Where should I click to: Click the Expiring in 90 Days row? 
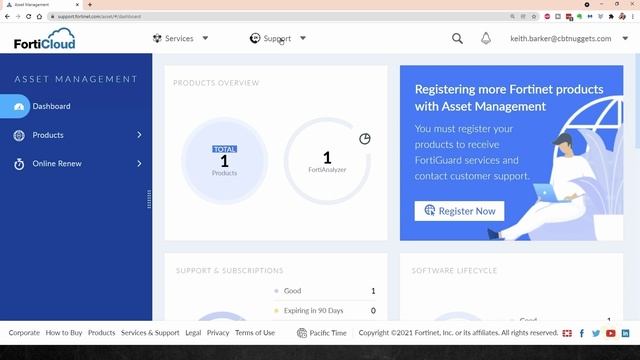[325, 311]
